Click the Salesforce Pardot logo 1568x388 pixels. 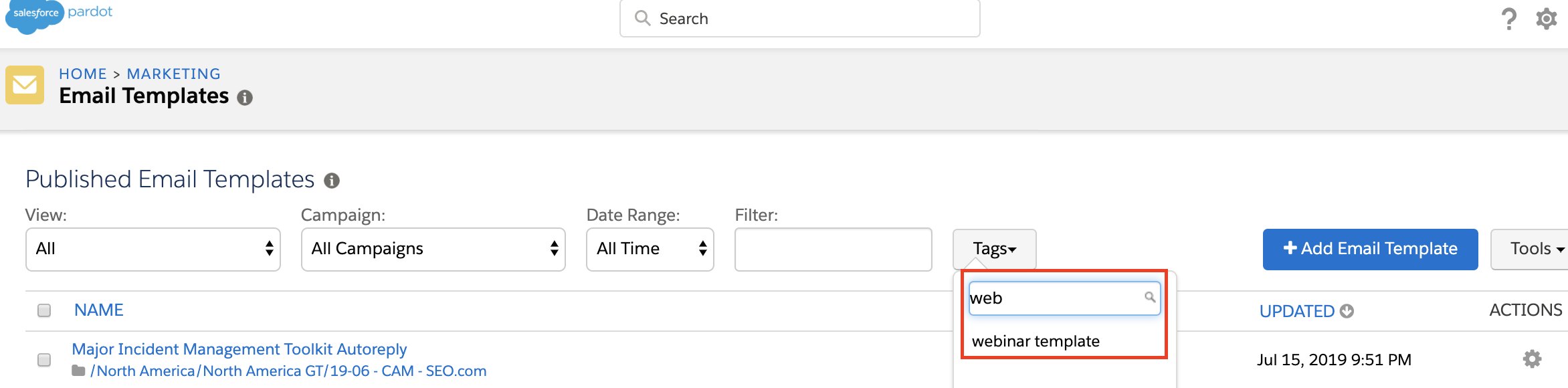pos(59,15)
